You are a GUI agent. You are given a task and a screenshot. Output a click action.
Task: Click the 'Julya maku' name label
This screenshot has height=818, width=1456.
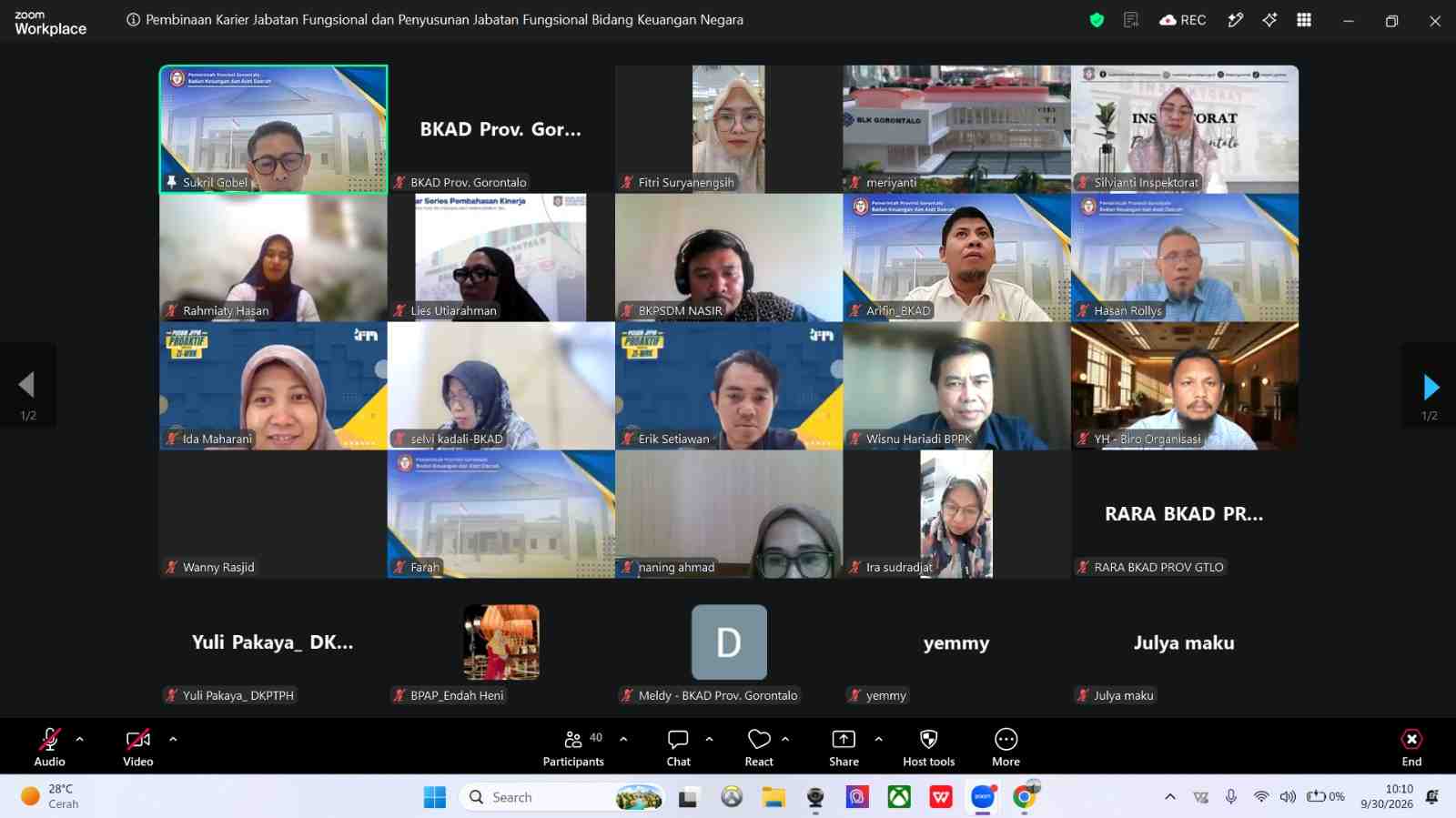tap(1123, 695)
